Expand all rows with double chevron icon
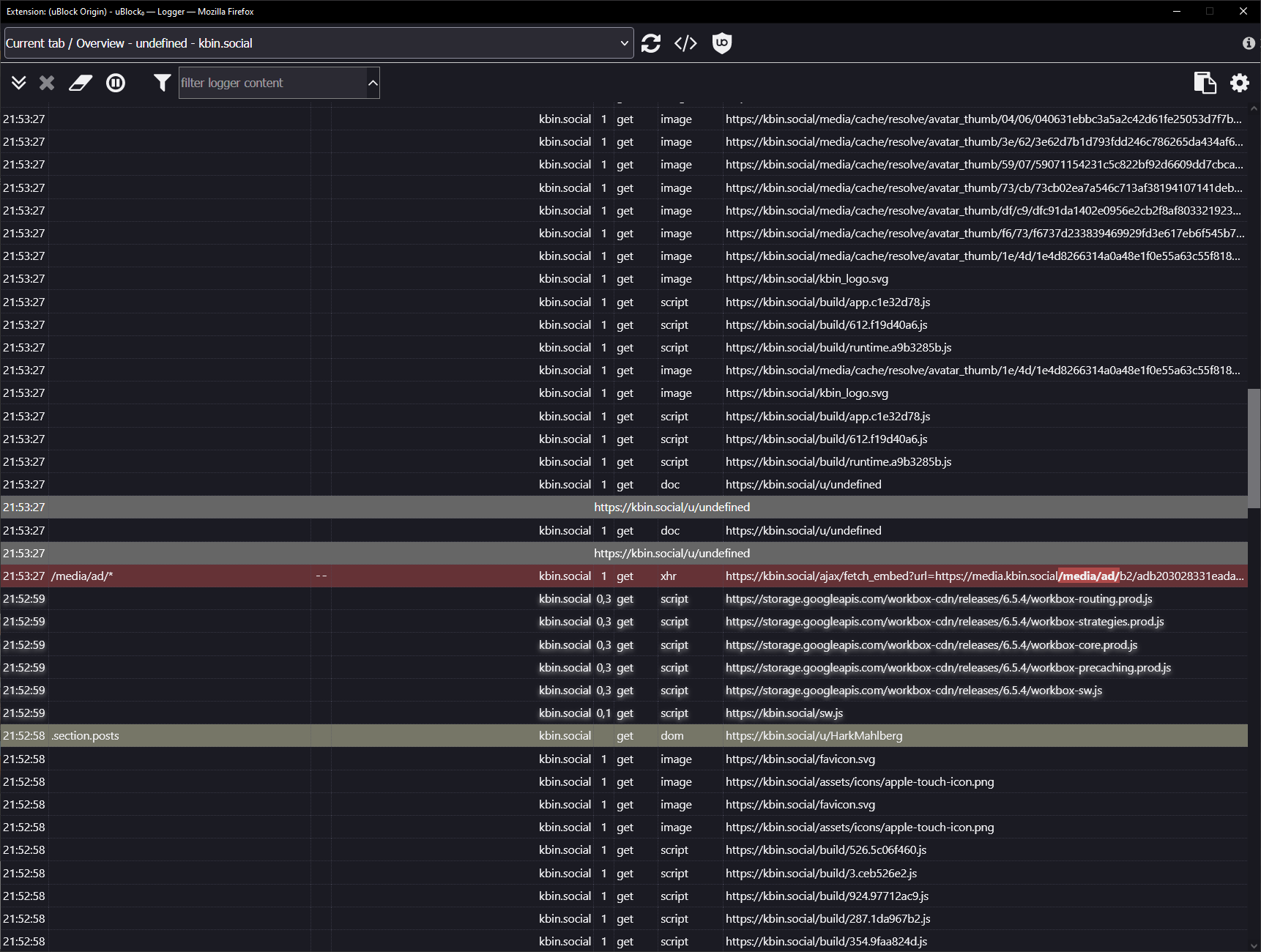The image size is (1261, 952). [x=19, y=83]
